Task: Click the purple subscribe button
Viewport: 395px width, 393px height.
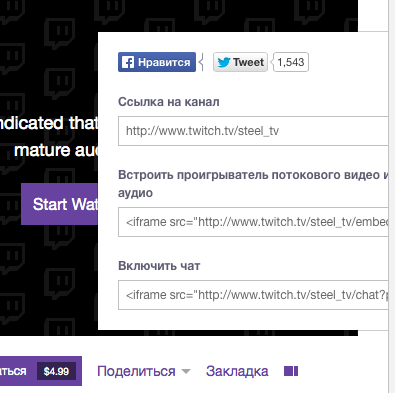Action: coord(41,371)
